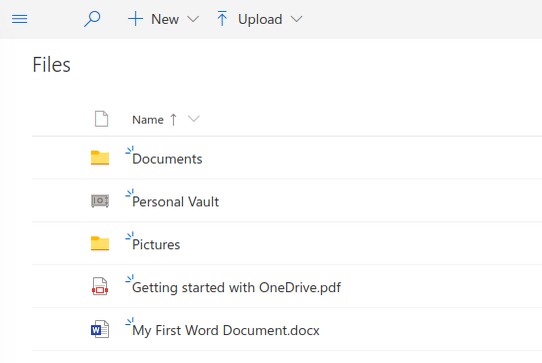Expand the Upload dropdown chevron
Image resolution: width=542 pixels, height=363 pixels.
click(297, 19)
